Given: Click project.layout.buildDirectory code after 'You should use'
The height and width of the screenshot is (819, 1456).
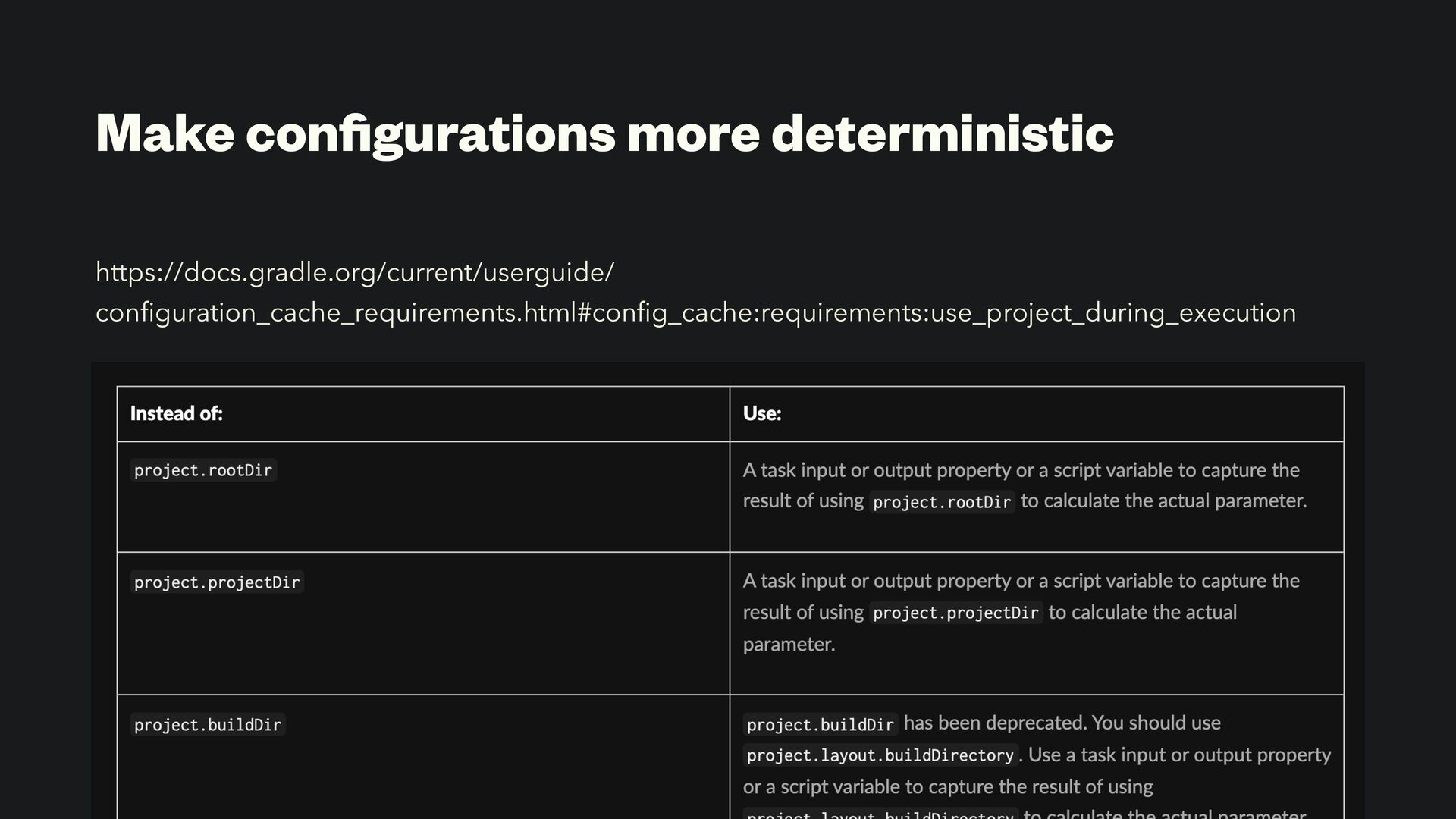Looking at the screenshot, I should [880, 755].
